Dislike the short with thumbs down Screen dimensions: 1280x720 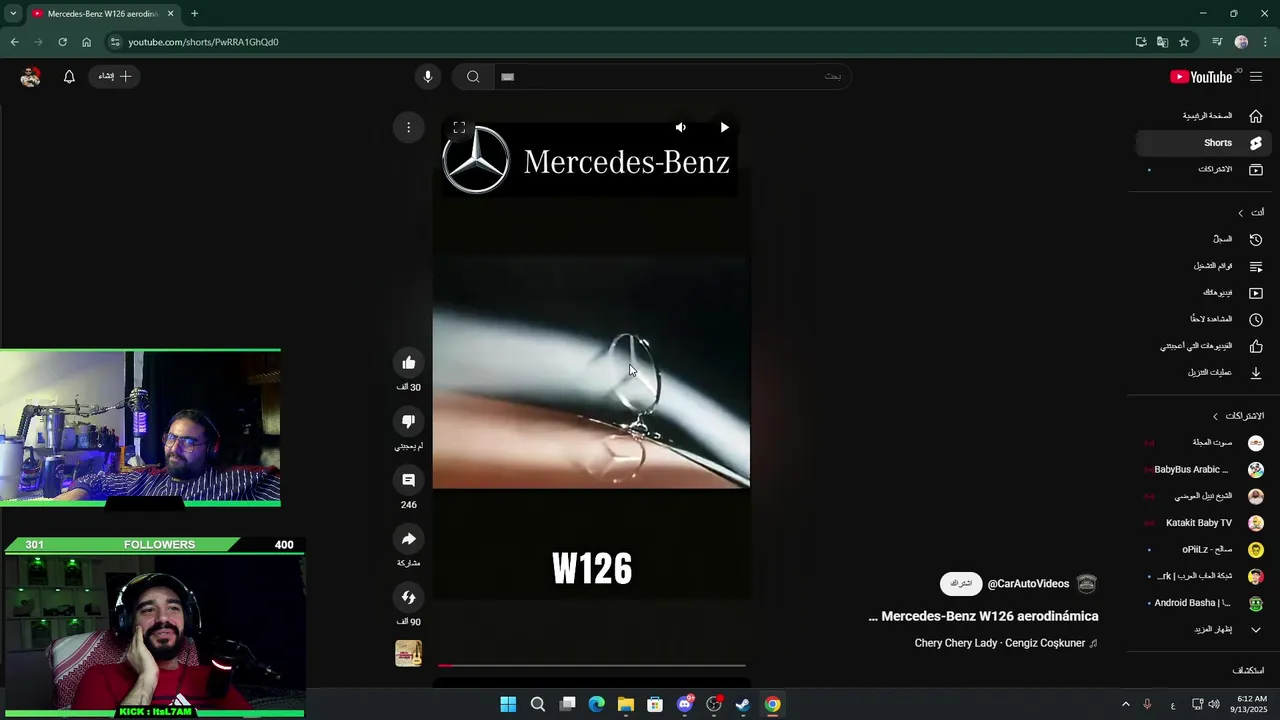tap(408, 421)
